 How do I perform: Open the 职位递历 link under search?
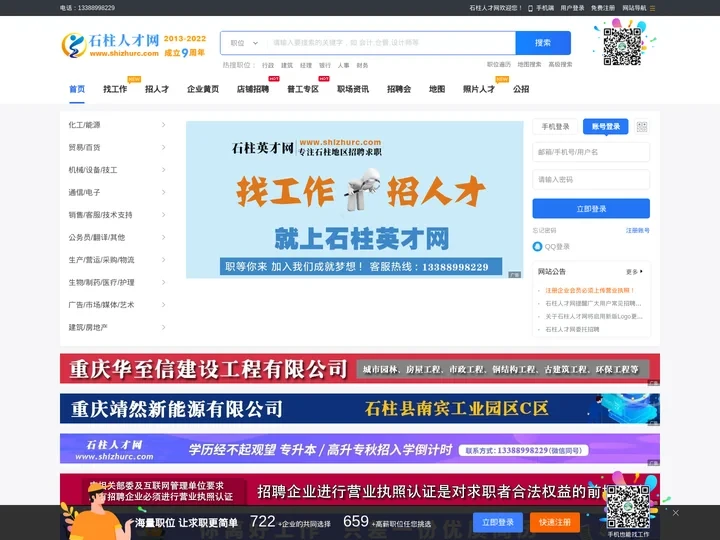(x=499, y=64)
